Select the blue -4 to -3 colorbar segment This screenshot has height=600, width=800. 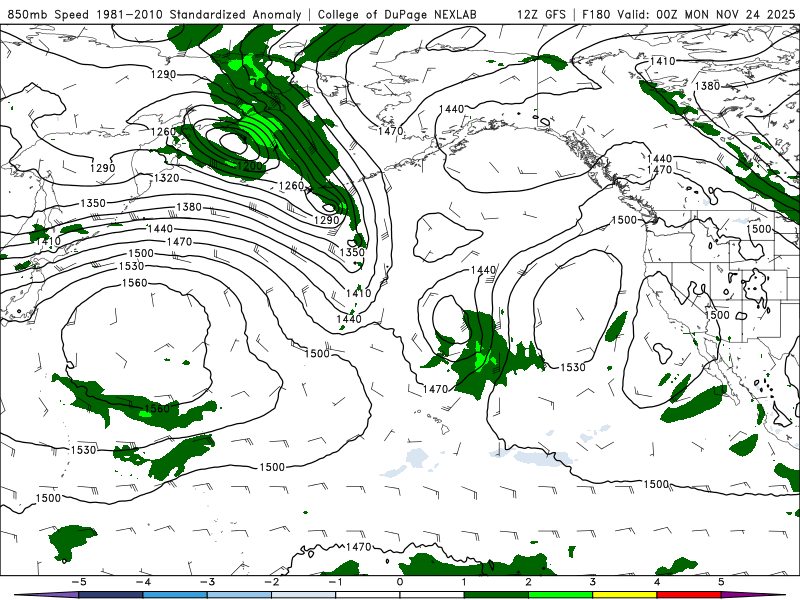175,595
